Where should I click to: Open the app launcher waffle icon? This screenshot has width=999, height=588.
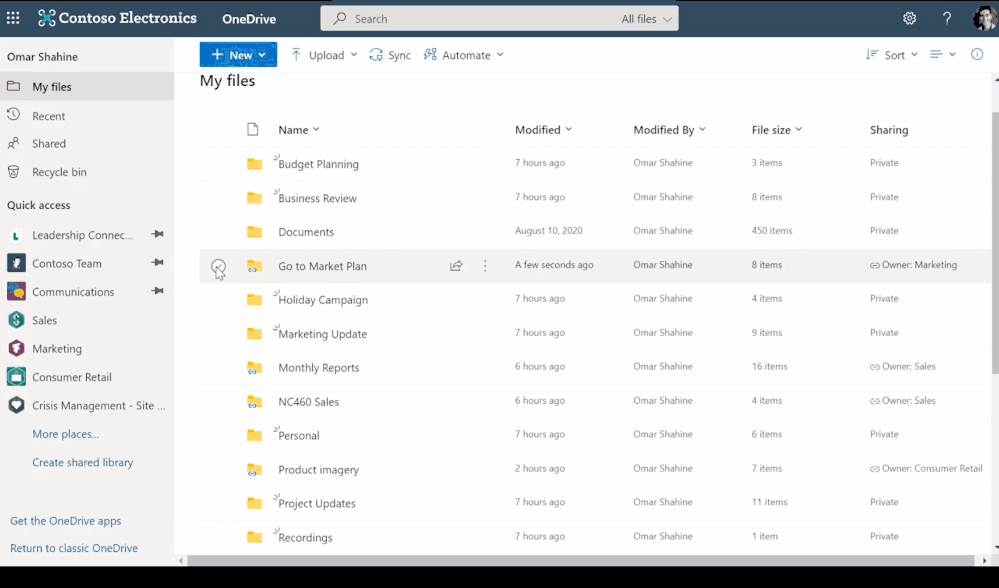[x=13, y=18]
